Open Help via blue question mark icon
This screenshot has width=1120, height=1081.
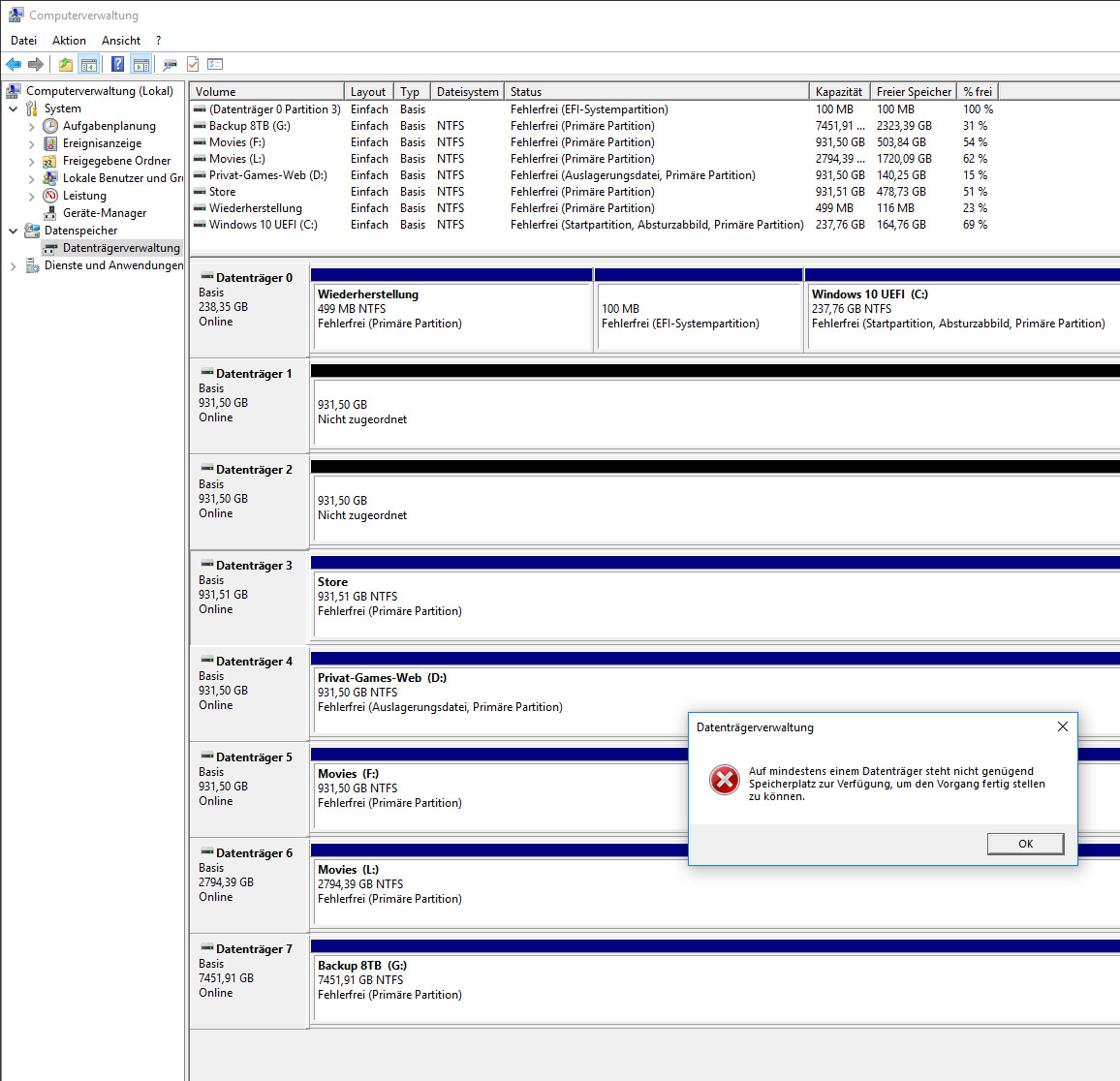(118, 64)
